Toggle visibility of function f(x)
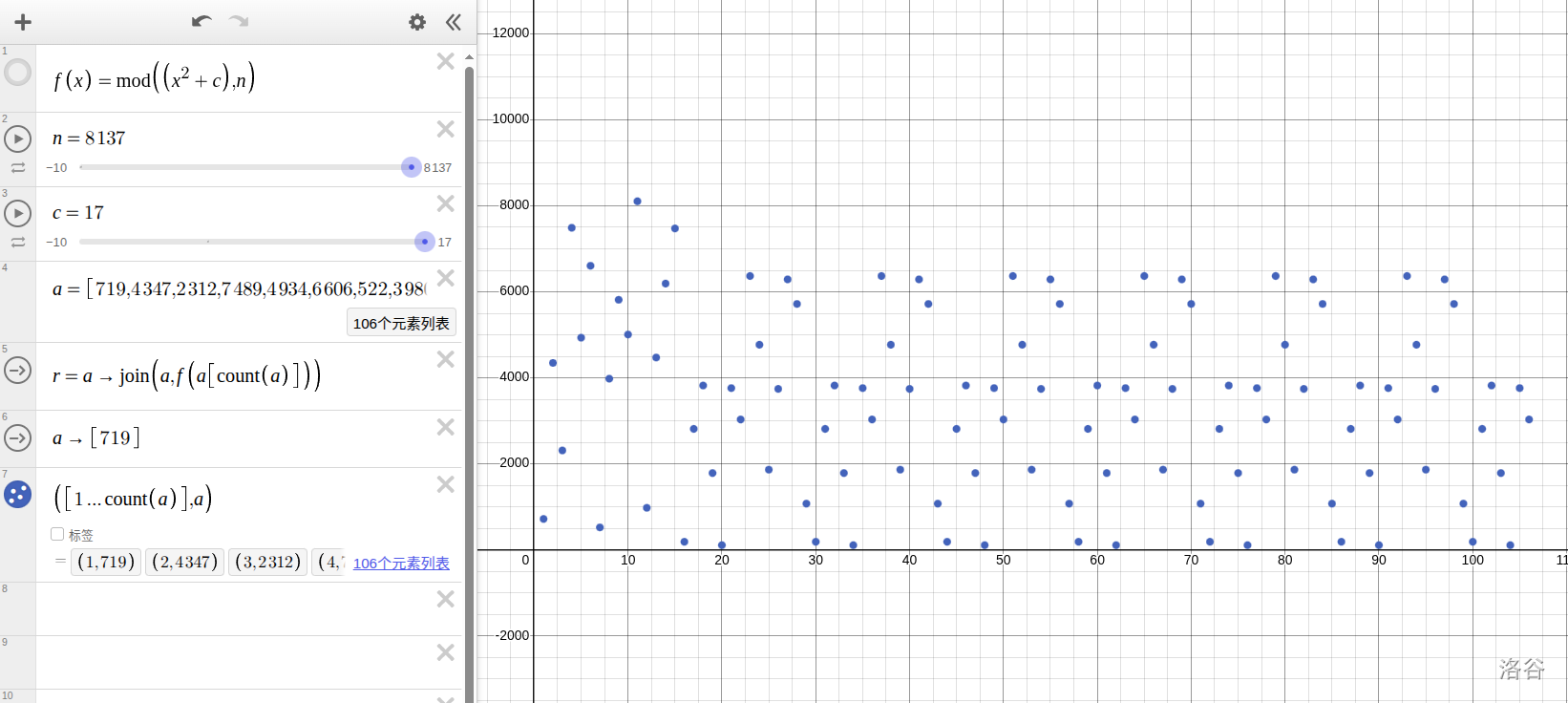 [18, 73]
